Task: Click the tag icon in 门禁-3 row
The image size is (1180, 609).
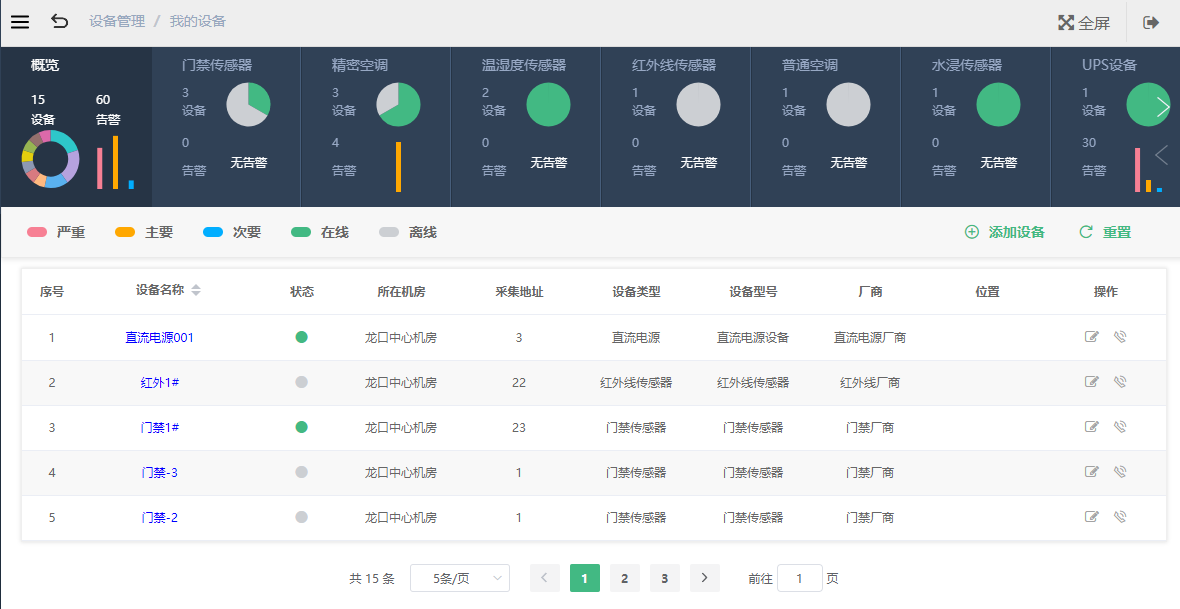Action: coord(1120,472)
